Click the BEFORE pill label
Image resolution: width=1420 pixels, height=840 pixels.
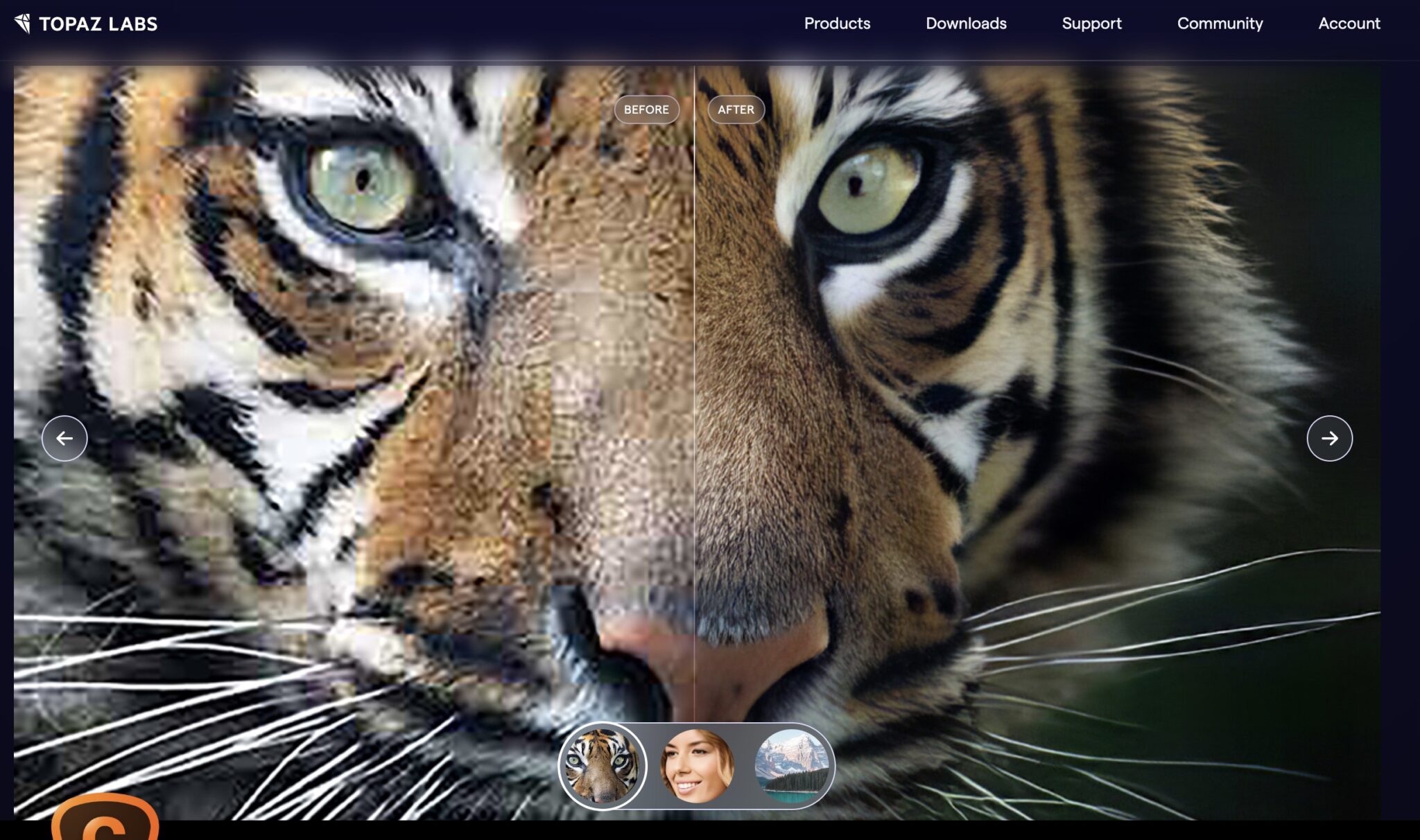point(646,110)
